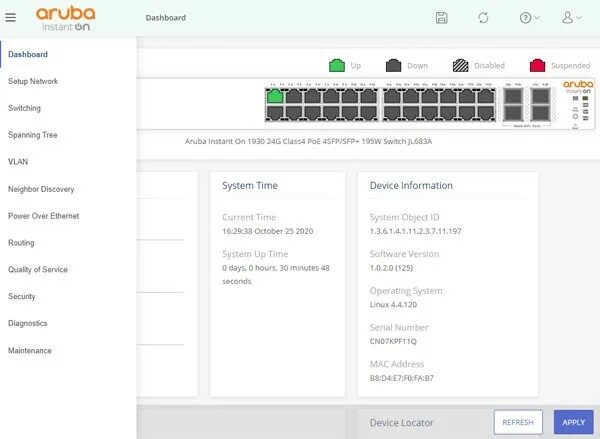Click the green Up legend port icon

337,65
